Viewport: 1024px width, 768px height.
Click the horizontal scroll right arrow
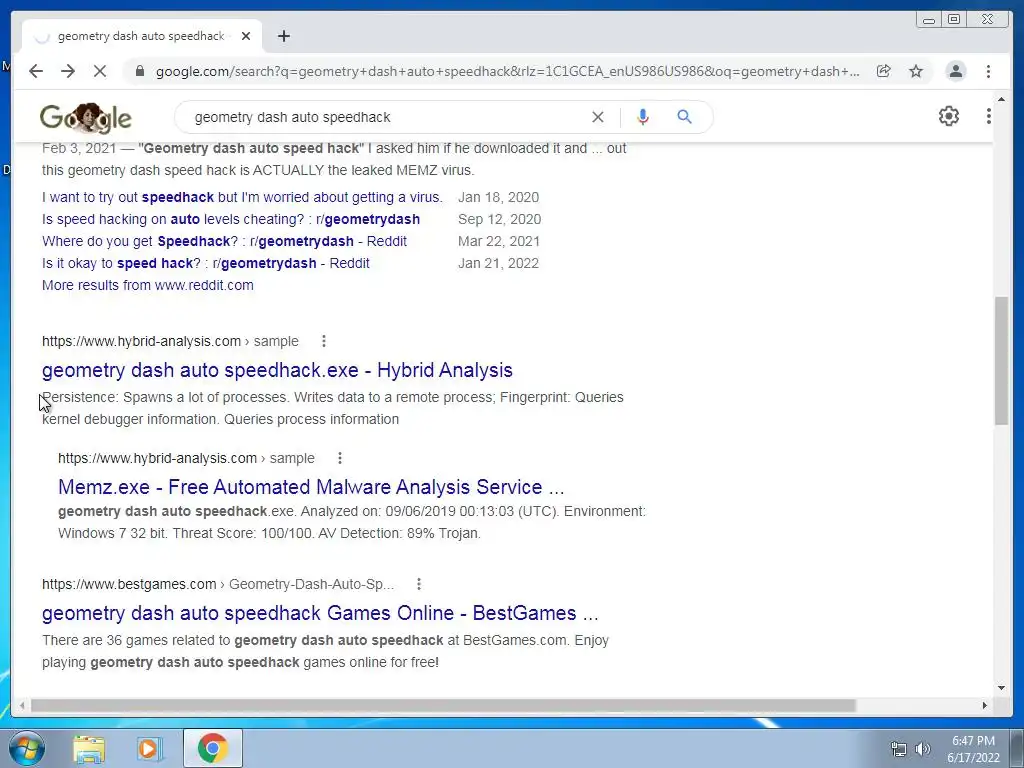pos(985,705)
